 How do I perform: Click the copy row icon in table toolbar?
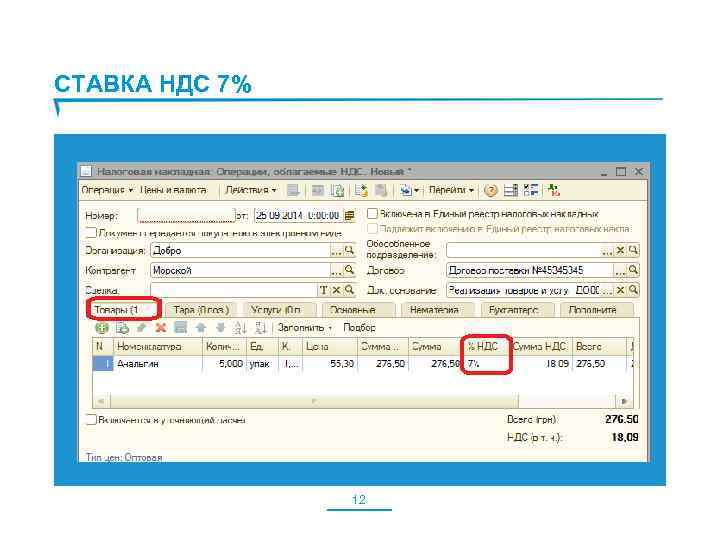[122, 328]
